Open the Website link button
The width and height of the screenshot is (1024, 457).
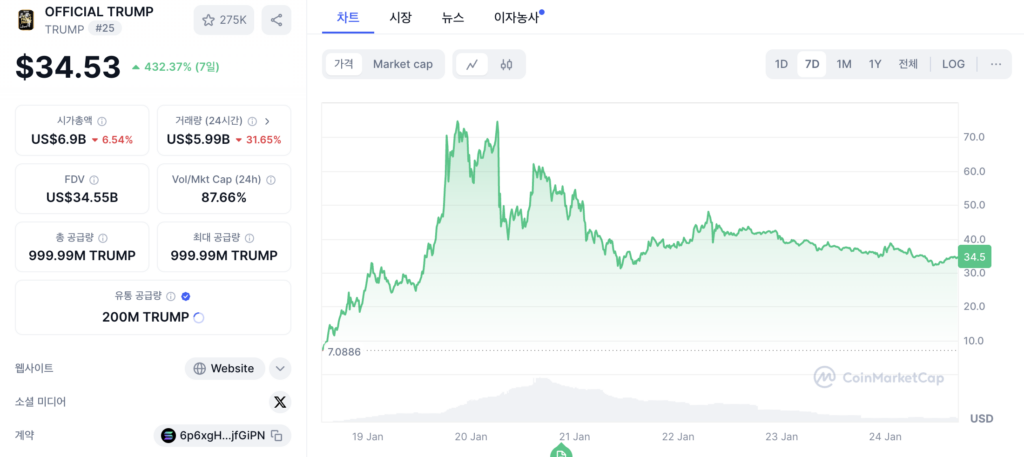click(x=224, y=368)
